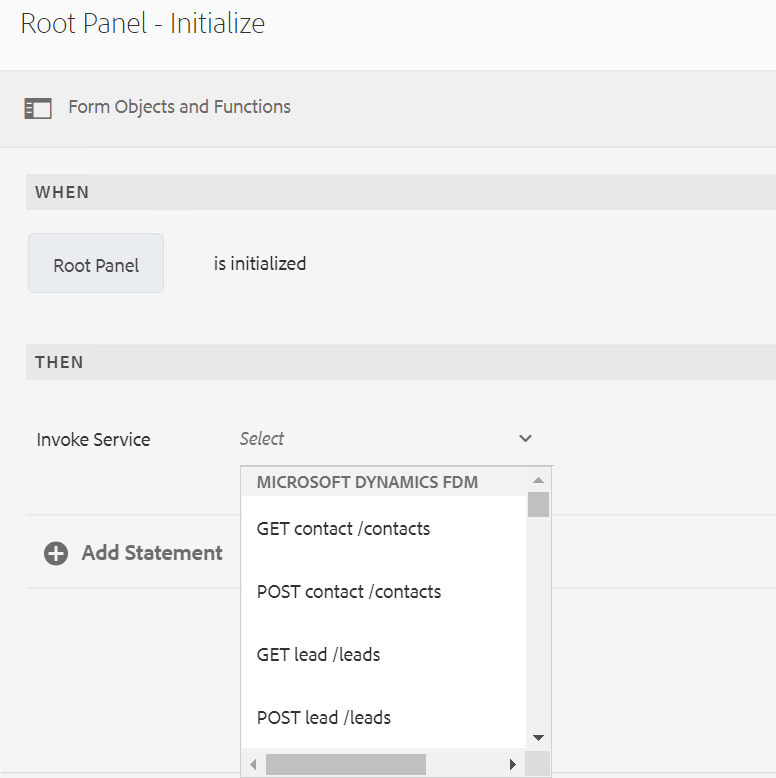This screenshot has height=778, width=776.
Task: Click the Microsoft Dynamics FDM group header
Action: (x=367, y=482)
